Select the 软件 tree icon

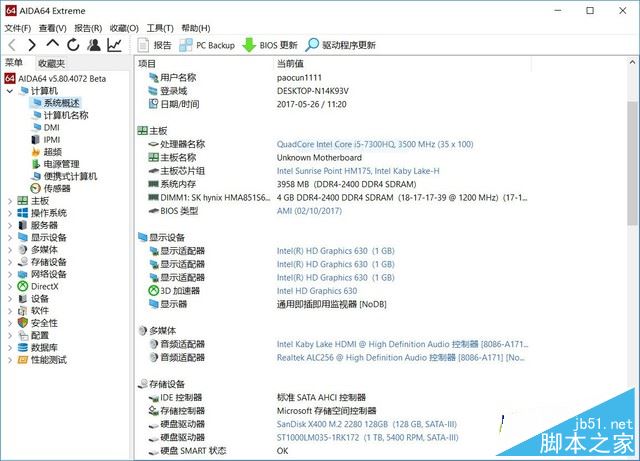pos(23,311)
